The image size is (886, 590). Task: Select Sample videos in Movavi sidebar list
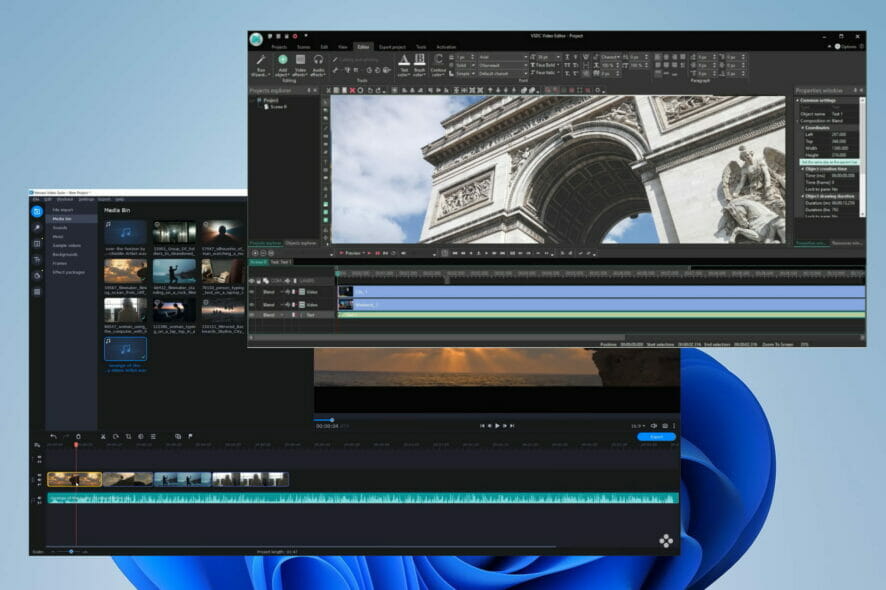point(67,245)
